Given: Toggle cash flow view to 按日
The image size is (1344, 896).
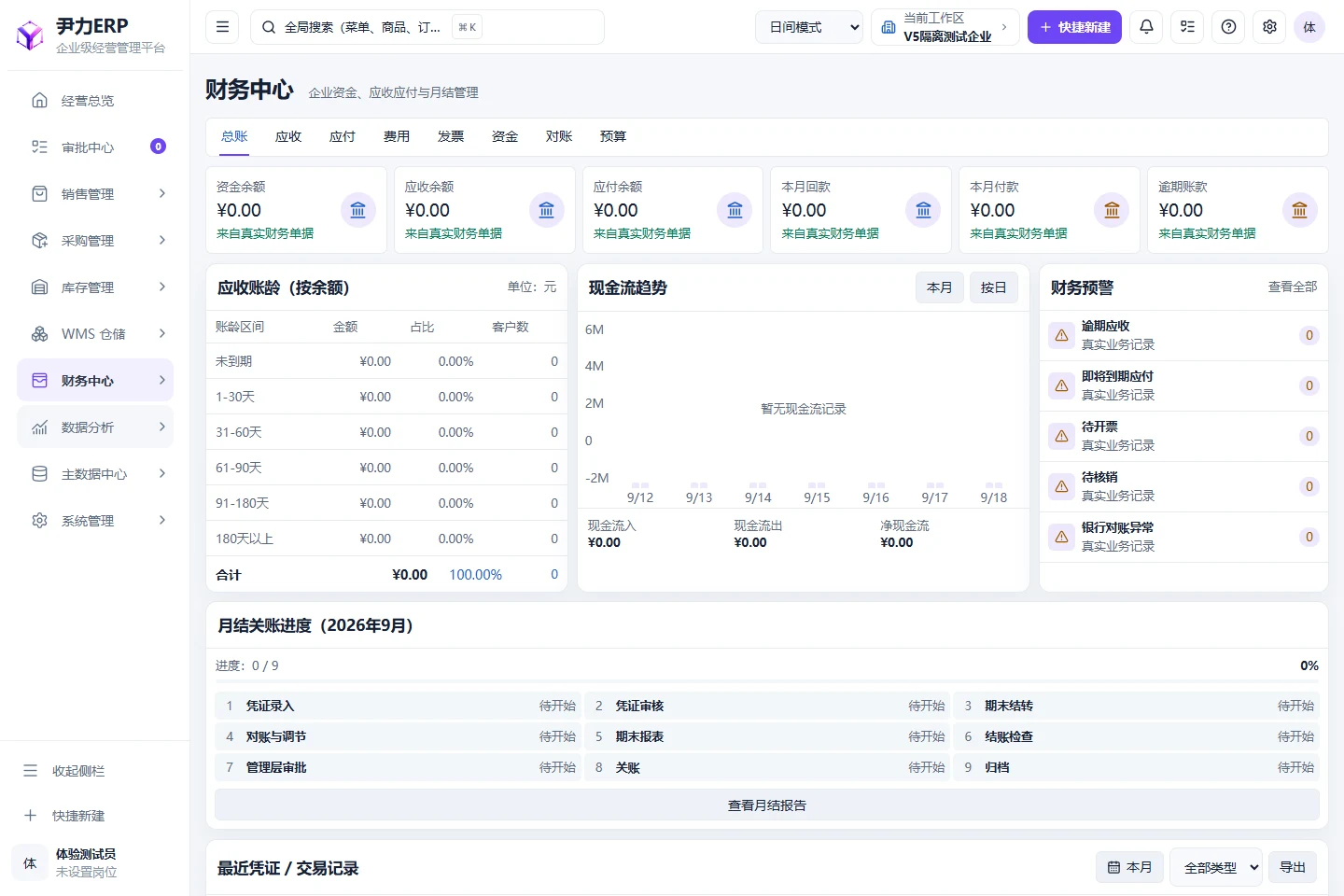Looking at the screenshot, I should (x=993, y=287).
